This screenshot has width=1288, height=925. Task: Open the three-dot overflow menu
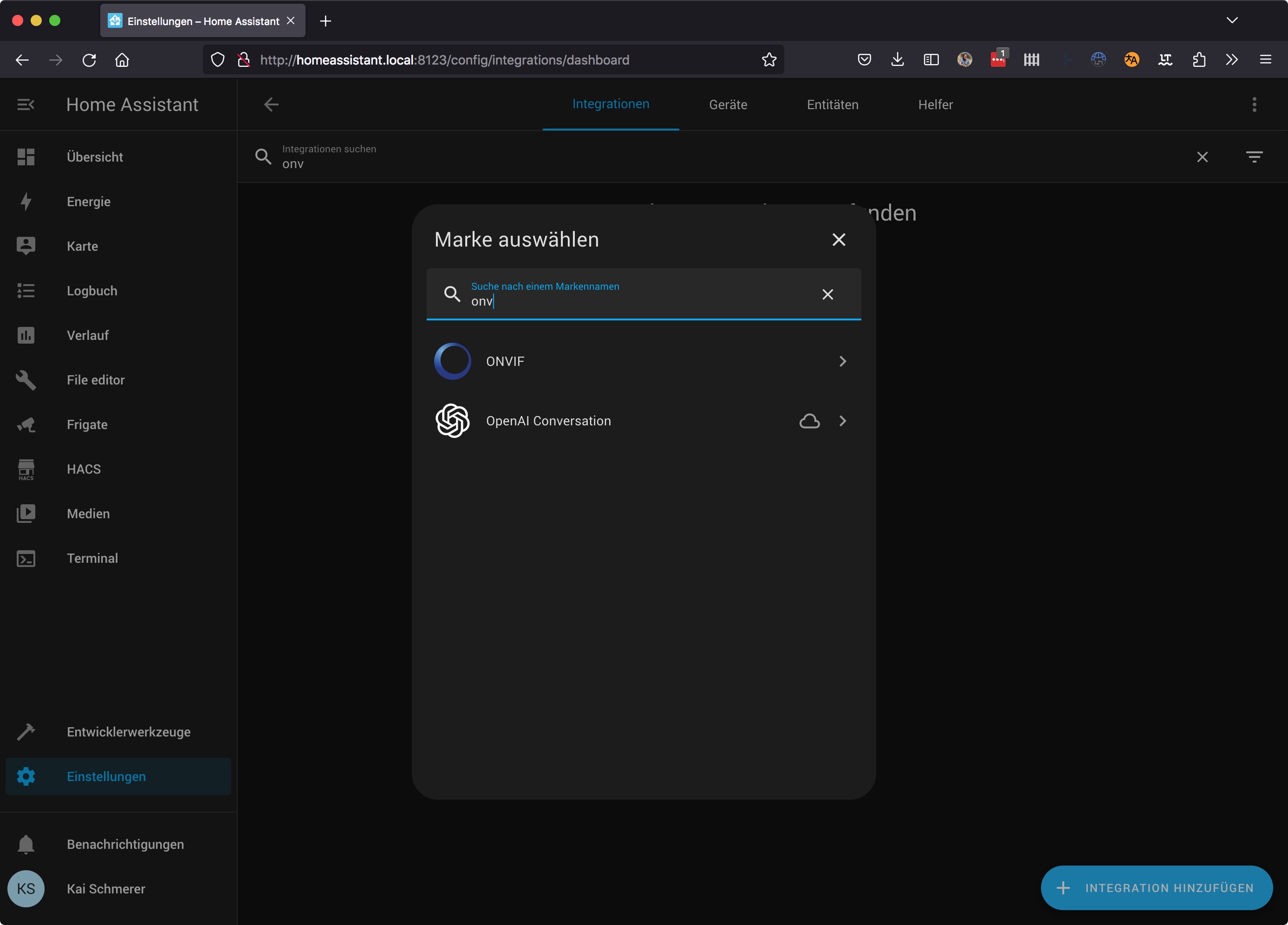[1254, 104]
